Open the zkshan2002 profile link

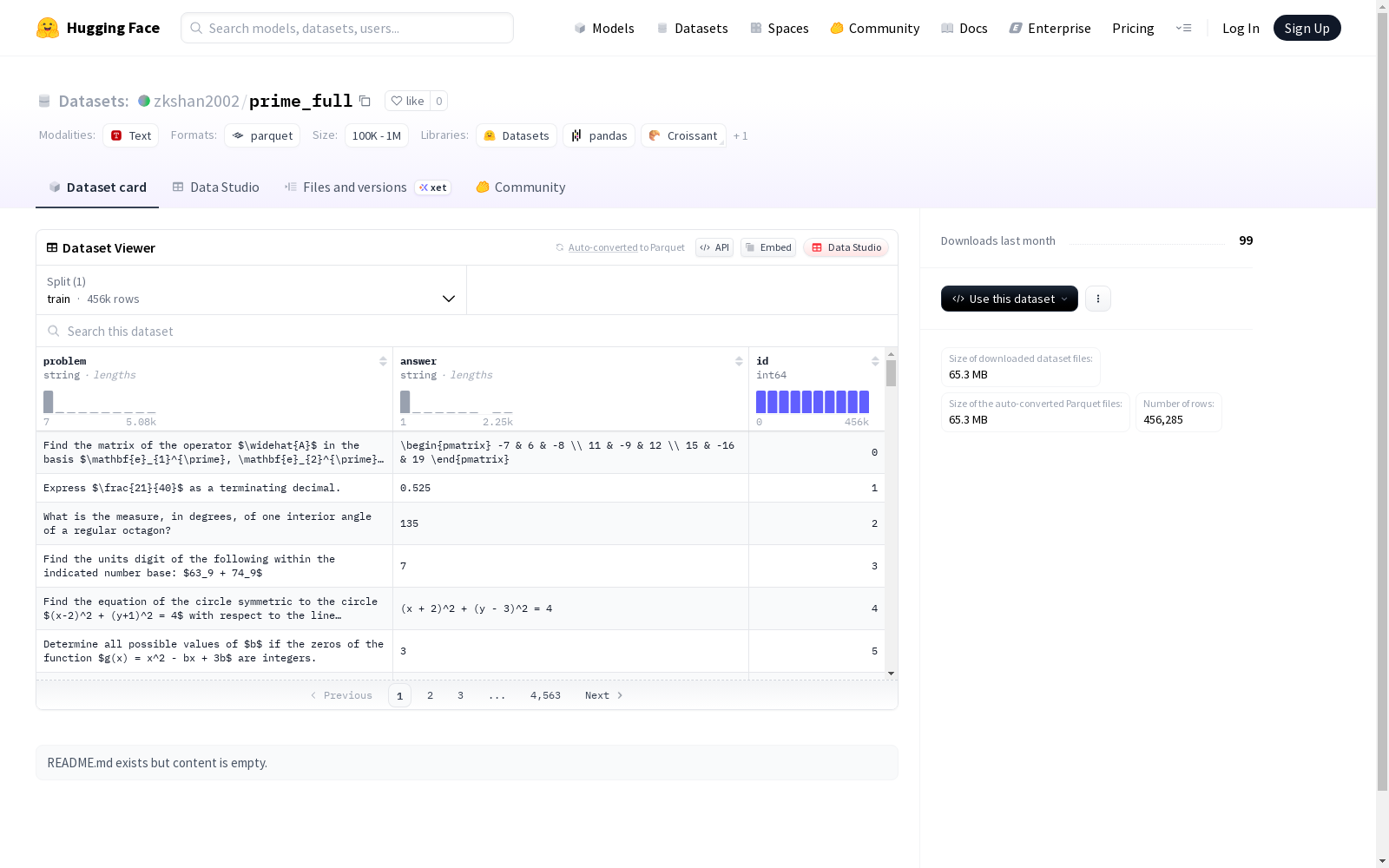point(196,101)
